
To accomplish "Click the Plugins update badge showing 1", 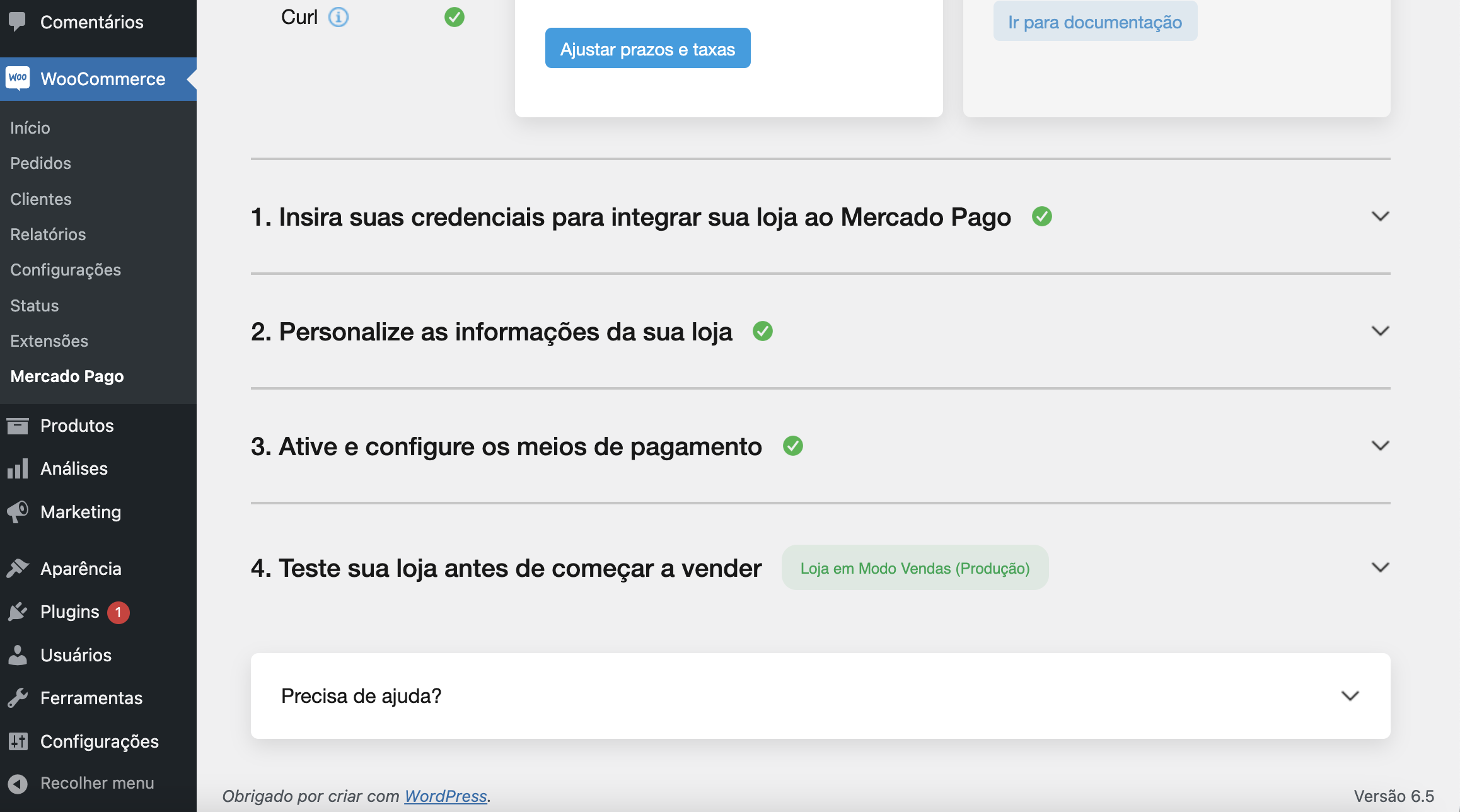I will click(x=118, y=612).
